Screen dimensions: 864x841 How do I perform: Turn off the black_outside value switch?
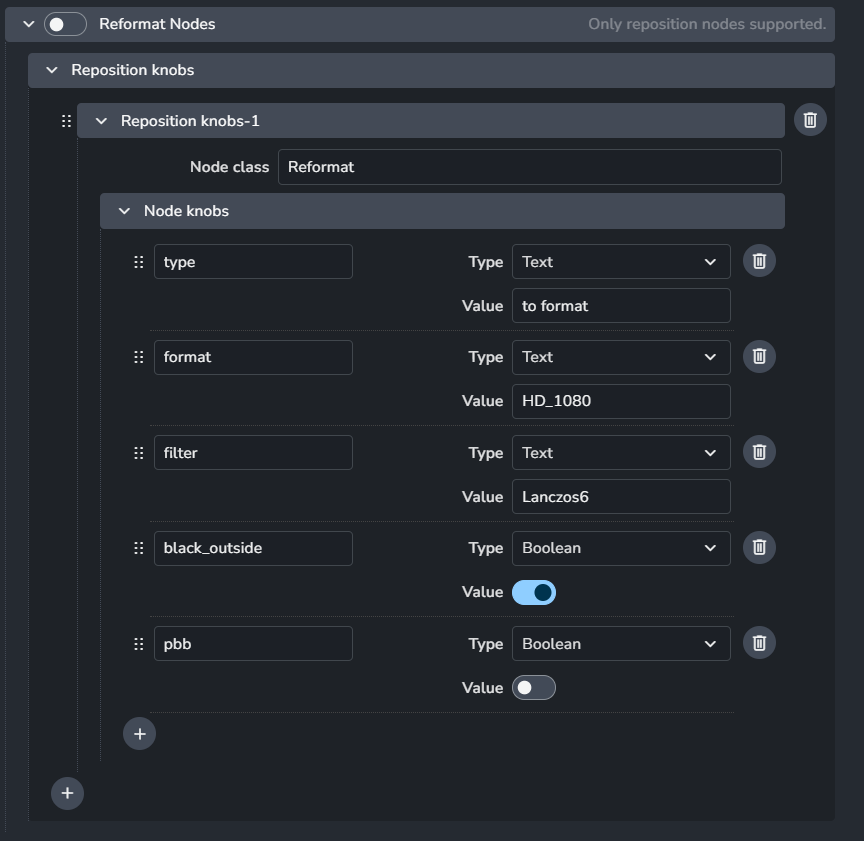[x=534, y=592]
